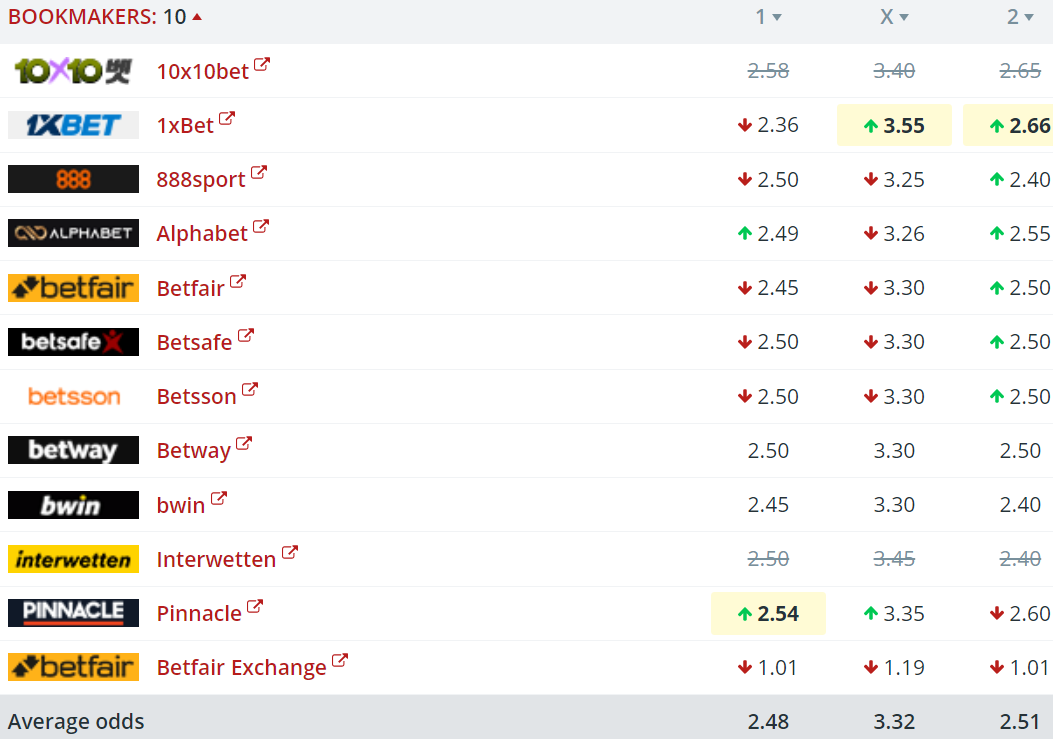Collapse the BOOKMAKERS list arrow

197,17
